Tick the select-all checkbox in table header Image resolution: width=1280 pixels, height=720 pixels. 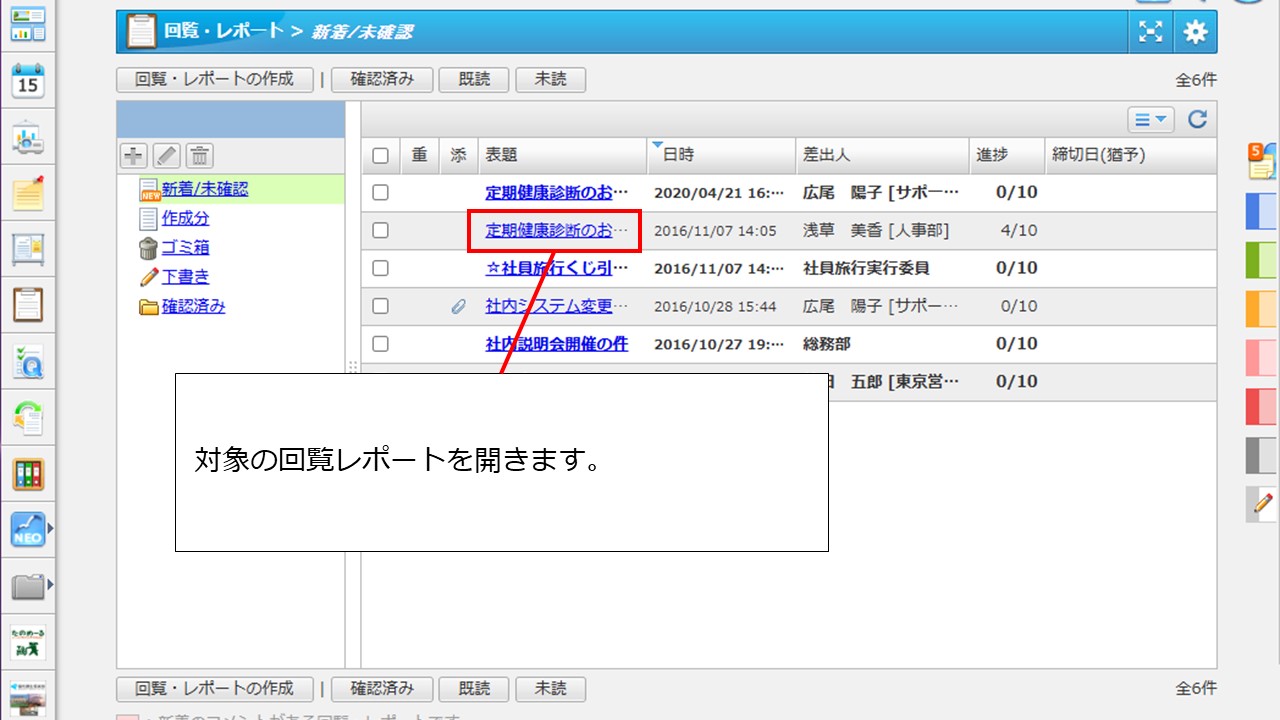click(x=380, y=155)
